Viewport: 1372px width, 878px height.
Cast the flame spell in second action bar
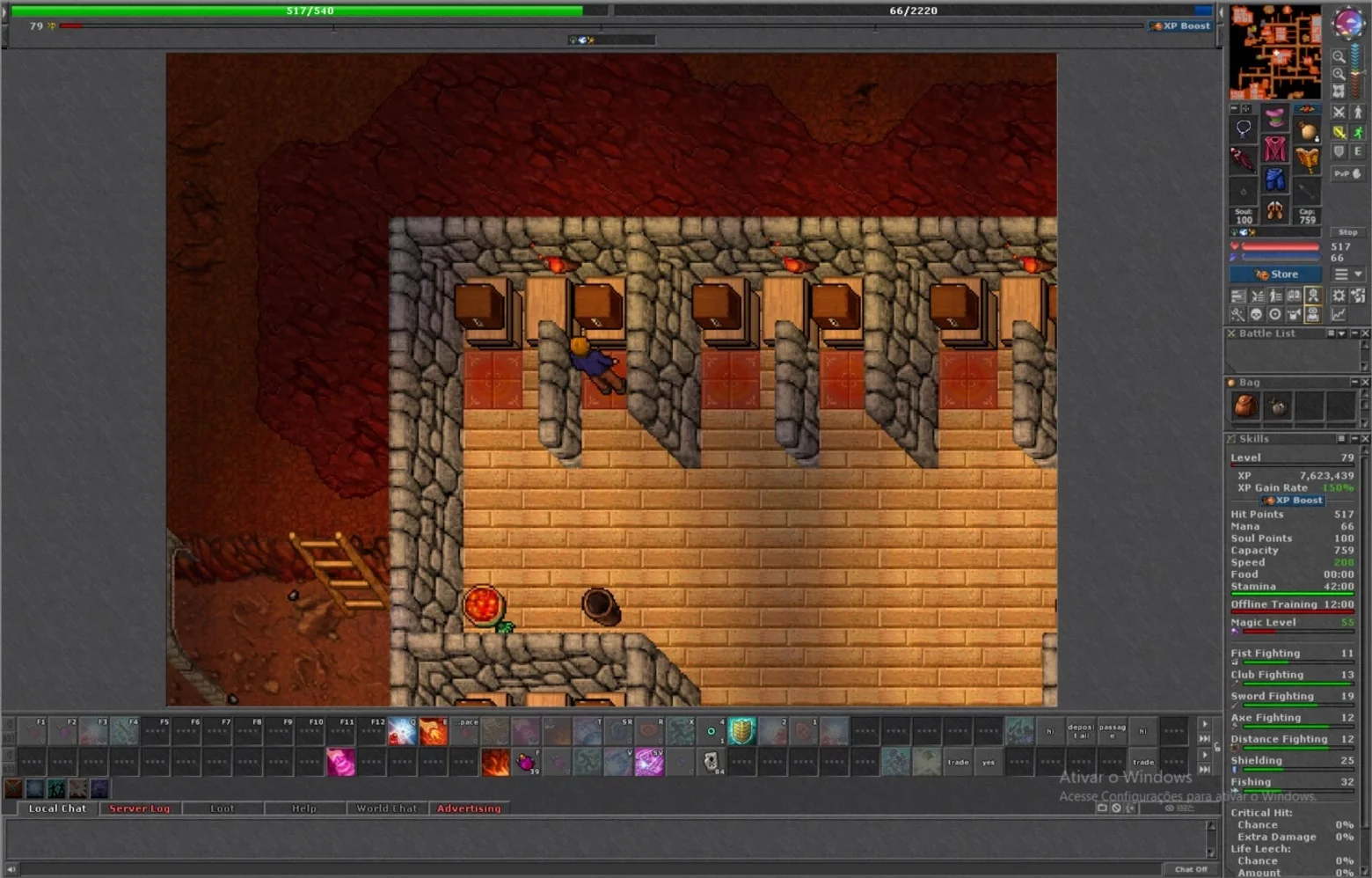tap(495, 762)
